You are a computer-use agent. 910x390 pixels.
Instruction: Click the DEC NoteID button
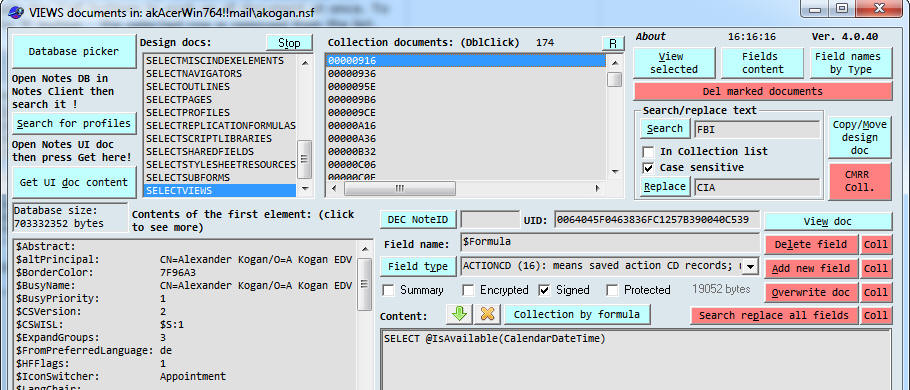click(418, 220)
